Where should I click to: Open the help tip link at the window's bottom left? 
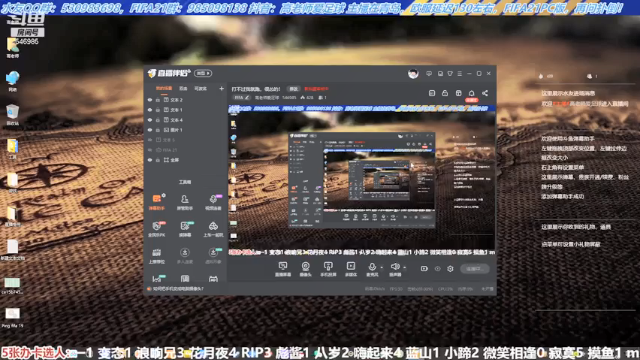[x=178, y=289]
